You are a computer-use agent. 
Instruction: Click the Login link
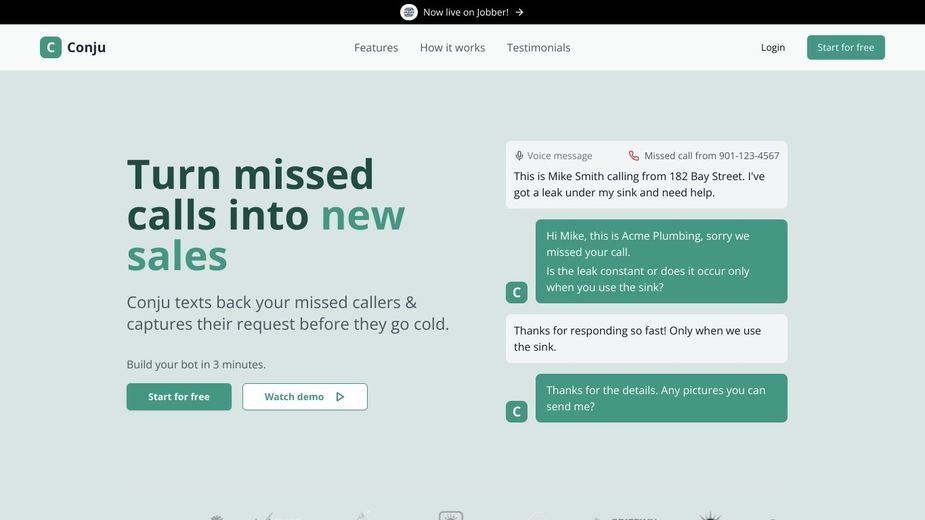pos(773,47)
